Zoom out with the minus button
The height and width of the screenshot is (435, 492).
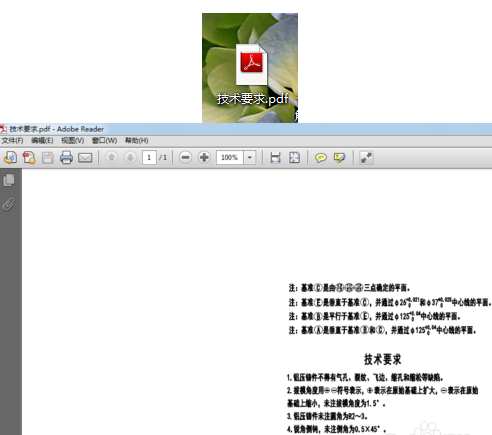click(x=186, y=157)
